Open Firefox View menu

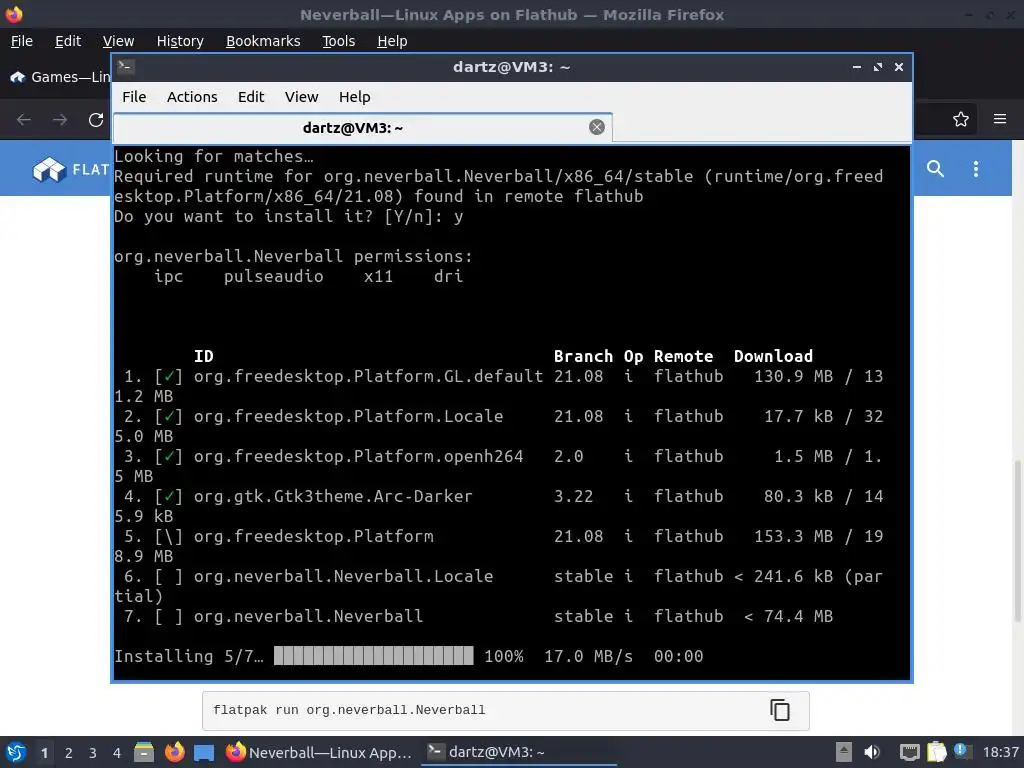(118, 41)
